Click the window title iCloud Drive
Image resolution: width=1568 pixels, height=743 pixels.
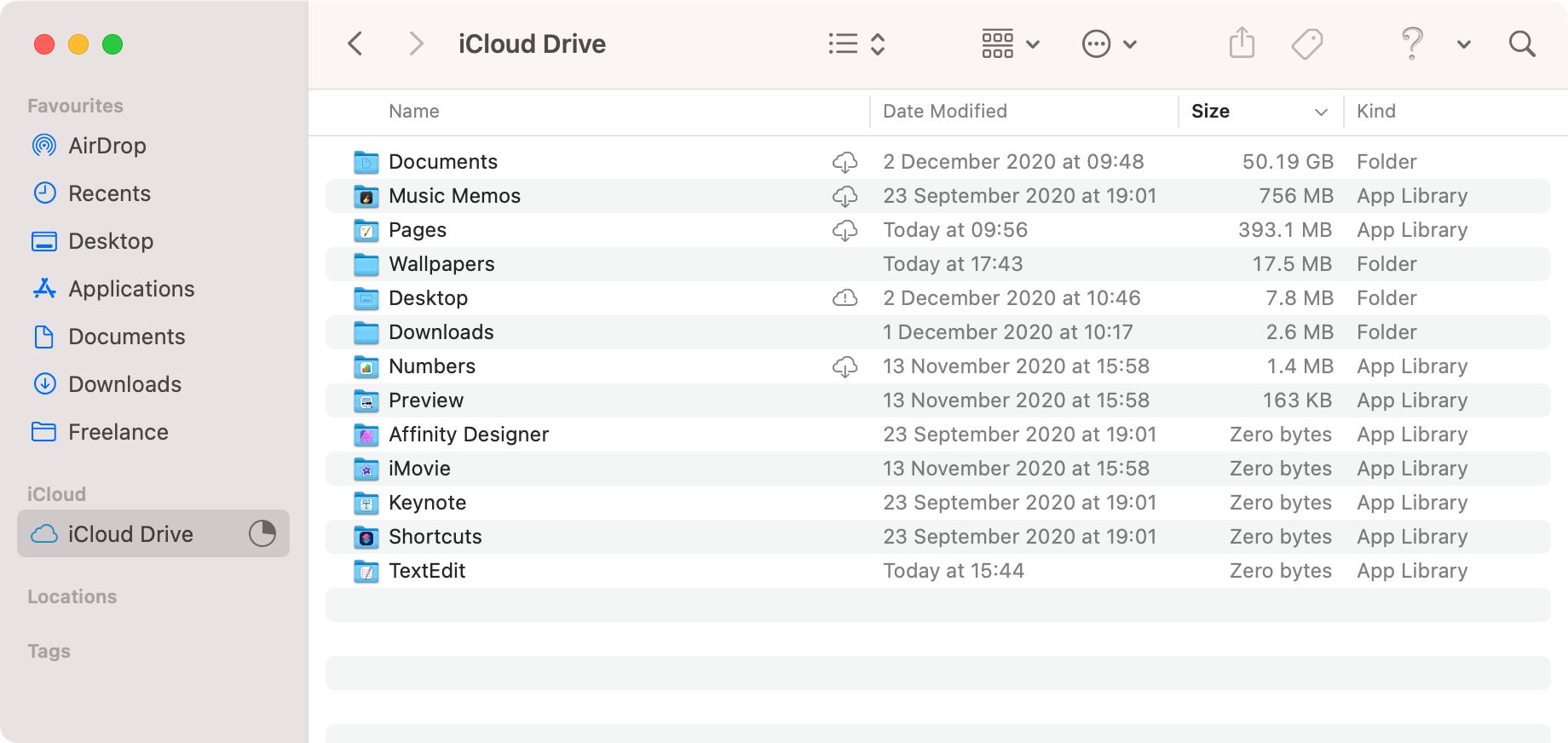pyautogui.click(x=532, y=43)
